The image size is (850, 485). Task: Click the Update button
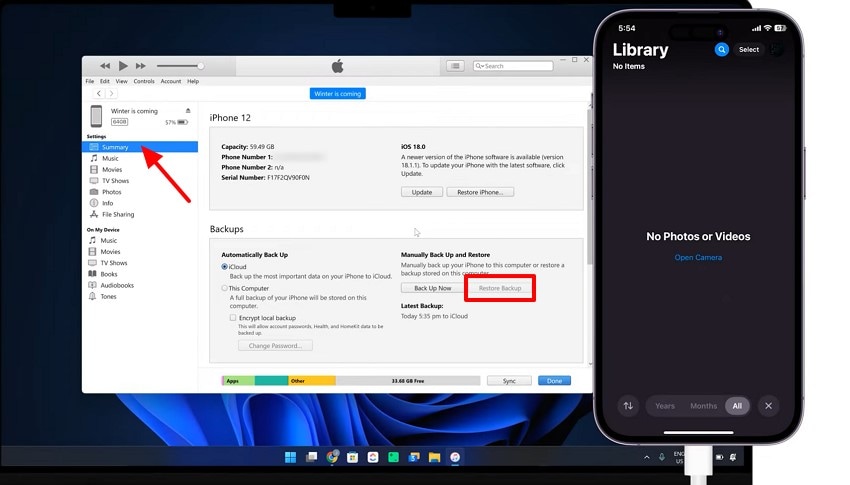[x=422, y=192]
